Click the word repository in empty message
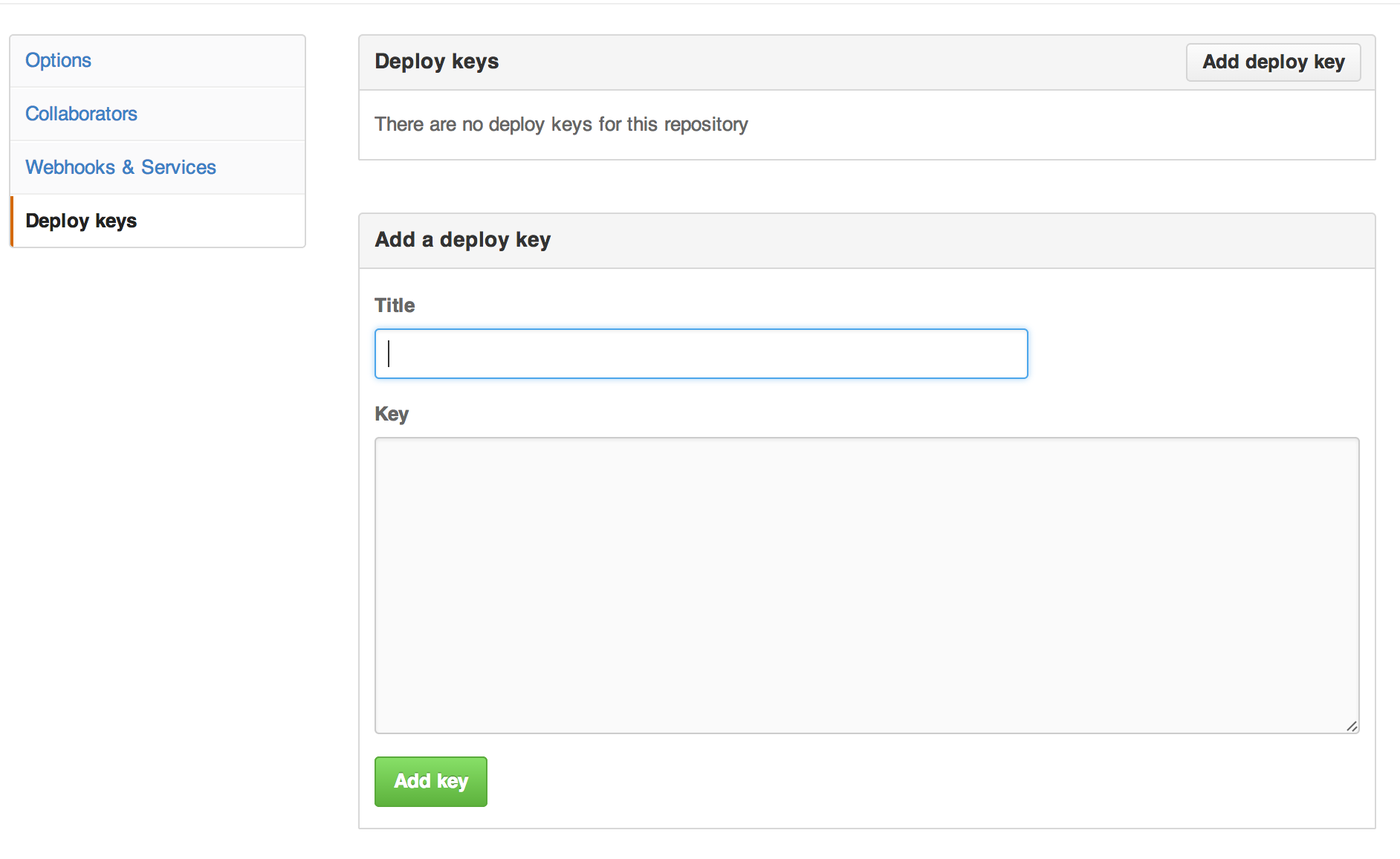The image size is (1400, 859). (x=706, y=124)
